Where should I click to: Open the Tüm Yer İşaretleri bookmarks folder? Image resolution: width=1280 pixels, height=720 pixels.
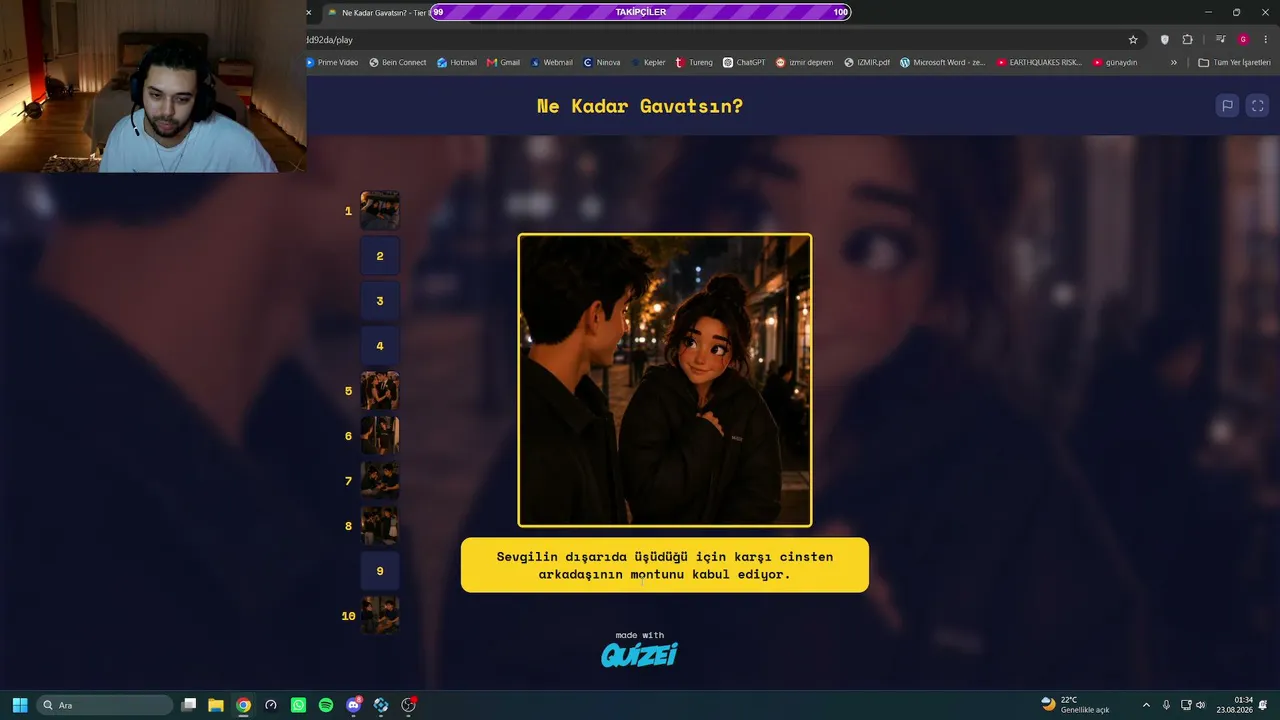1234,62
